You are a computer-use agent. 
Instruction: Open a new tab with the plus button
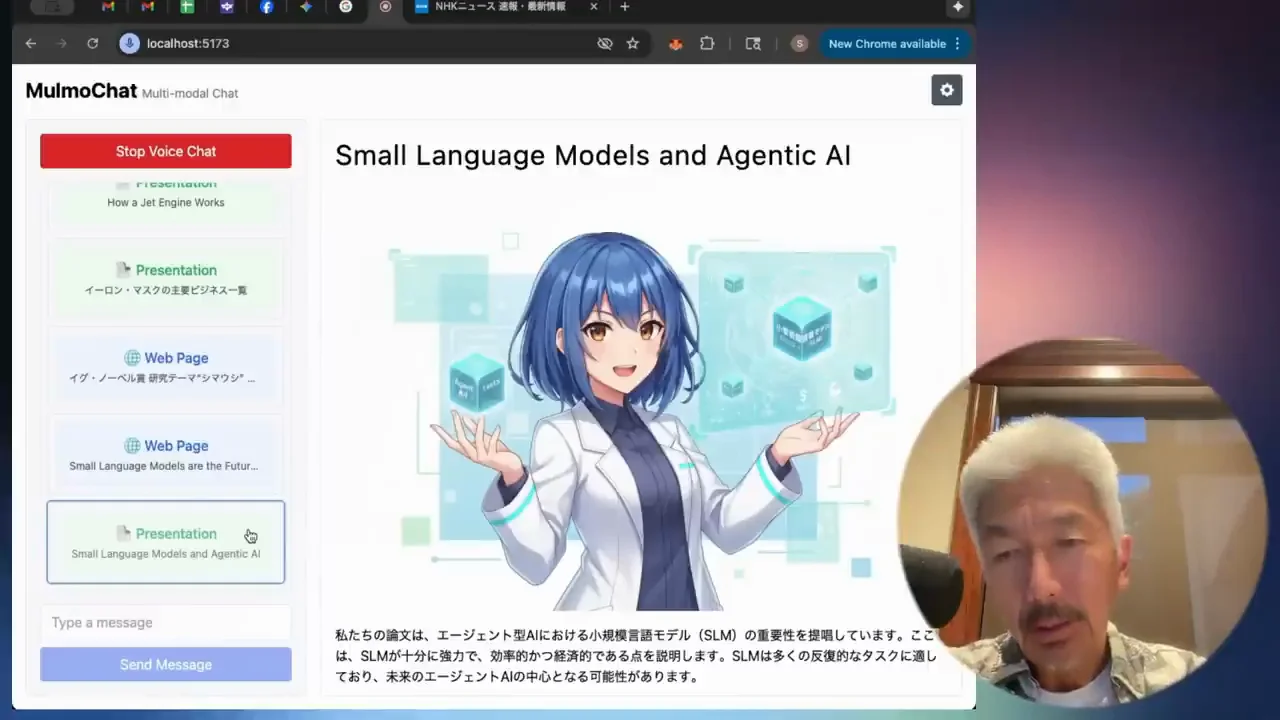pyautogui.click(x=625, y=7)
